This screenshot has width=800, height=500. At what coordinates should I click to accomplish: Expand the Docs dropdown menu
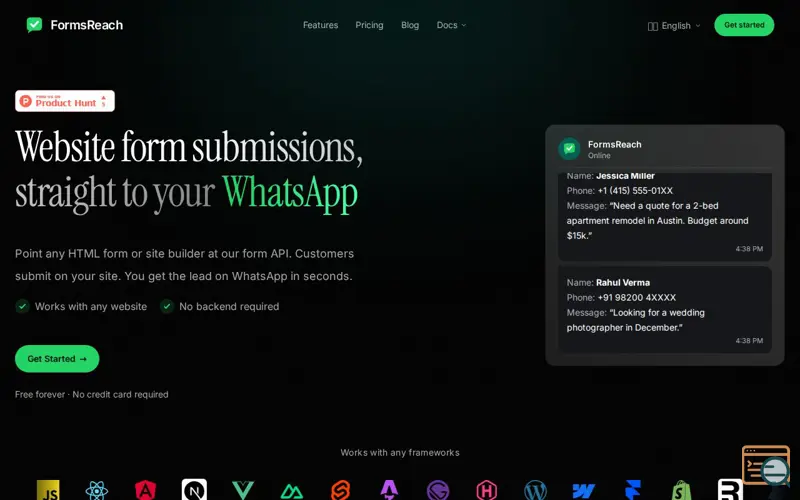451,25
